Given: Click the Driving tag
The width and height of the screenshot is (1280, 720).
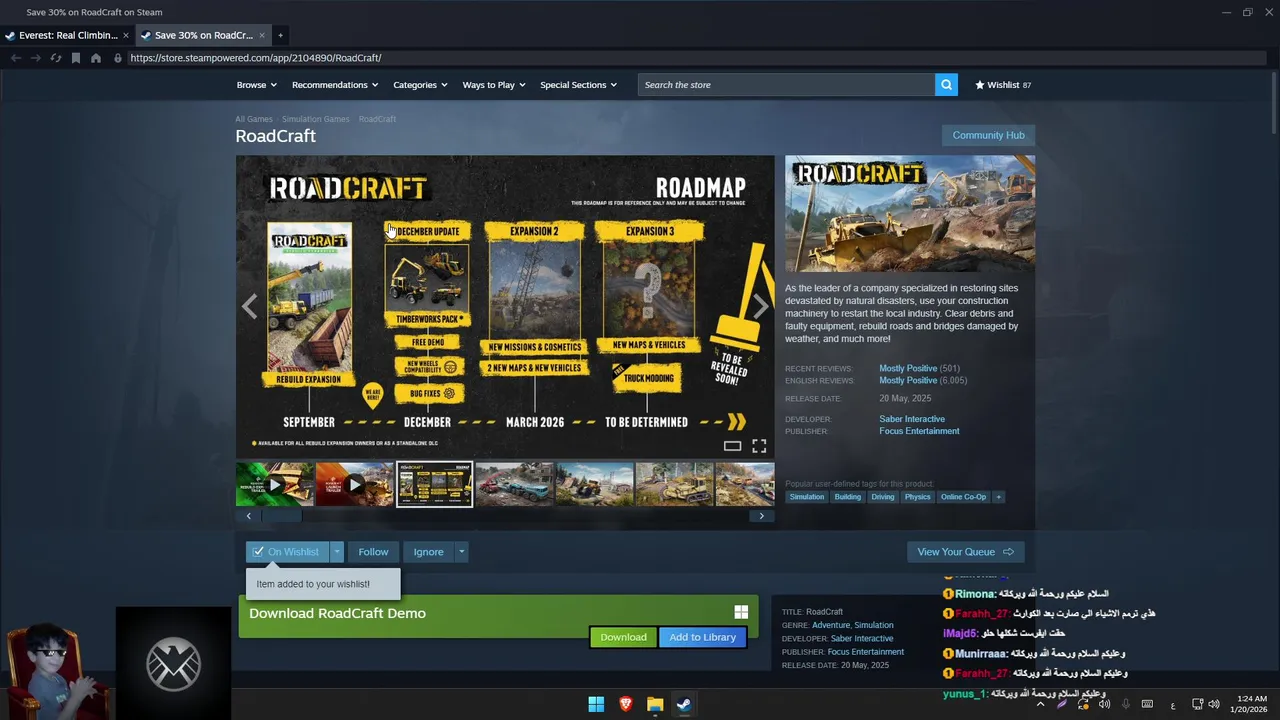Looking at the screenshot, I should pos(882,497).
